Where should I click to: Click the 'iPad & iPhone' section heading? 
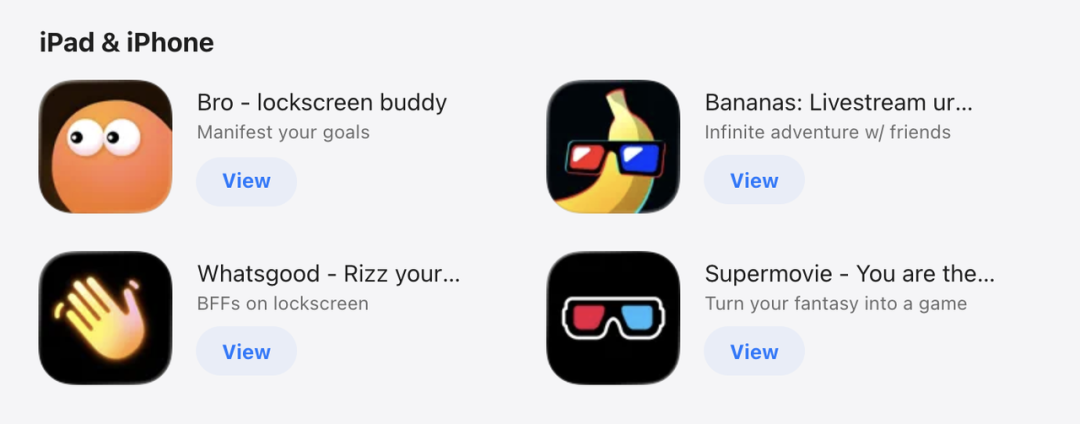[127, 43]
